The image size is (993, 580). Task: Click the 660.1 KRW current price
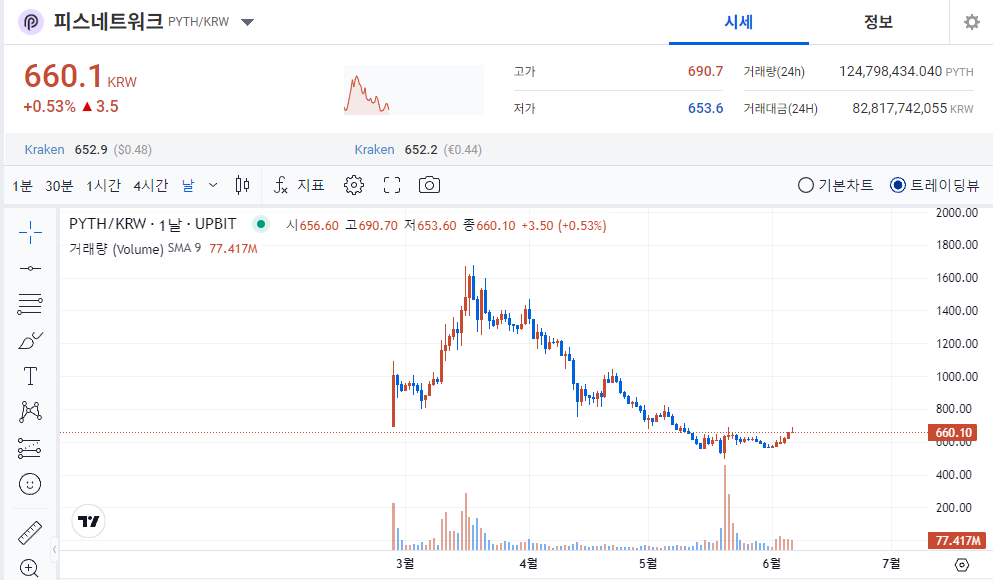[80, 77]
